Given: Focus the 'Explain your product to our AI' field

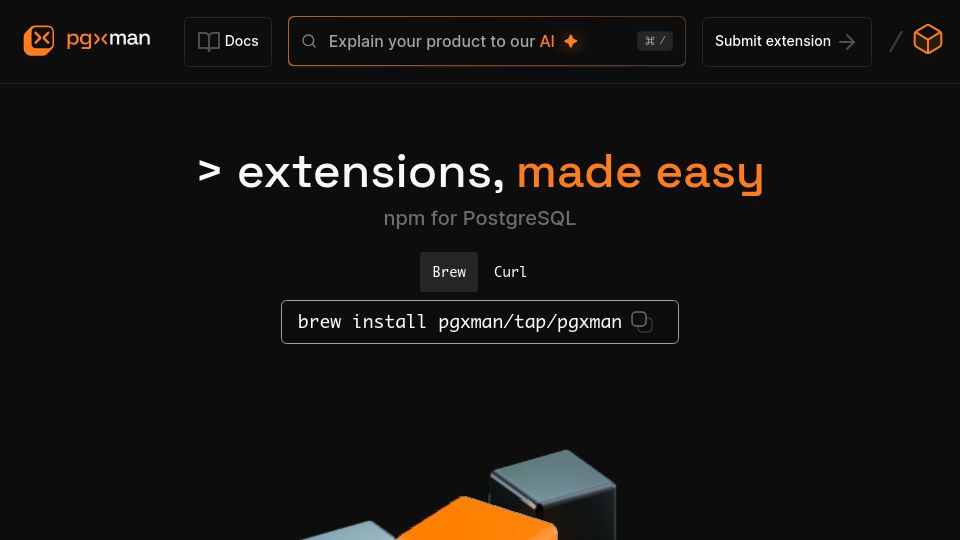Looking at the screenshot, I should click(x=487, y=41).
